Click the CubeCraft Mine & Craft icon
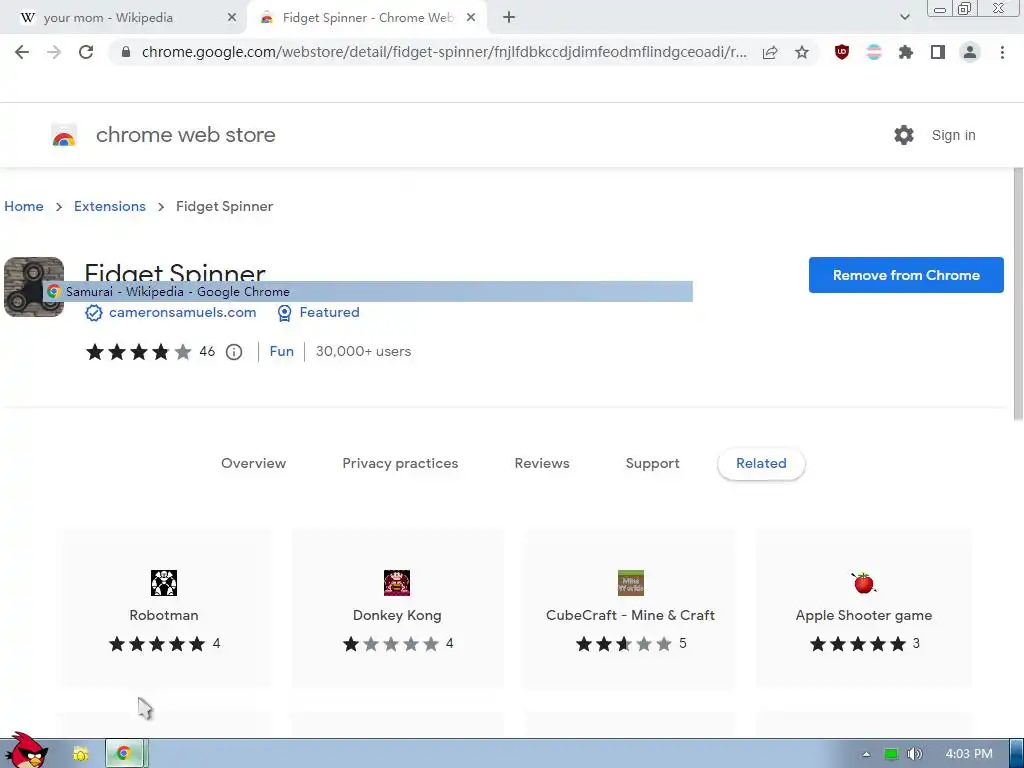 click(631, 583)
